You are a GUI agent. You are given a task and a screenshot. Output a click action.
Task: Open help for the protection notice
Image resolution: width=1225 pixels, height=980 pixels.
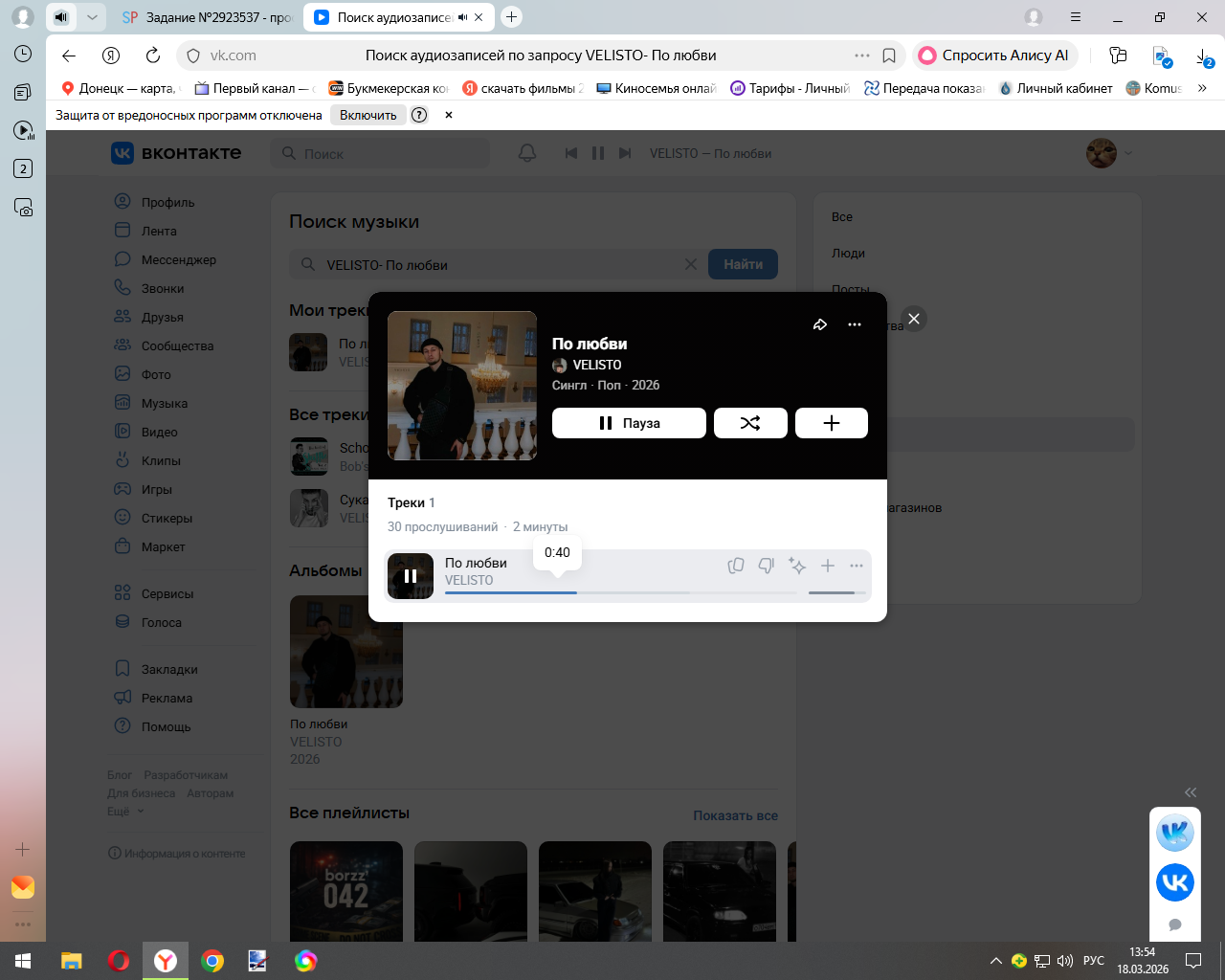pyautogui.click(x=419, y=115)
